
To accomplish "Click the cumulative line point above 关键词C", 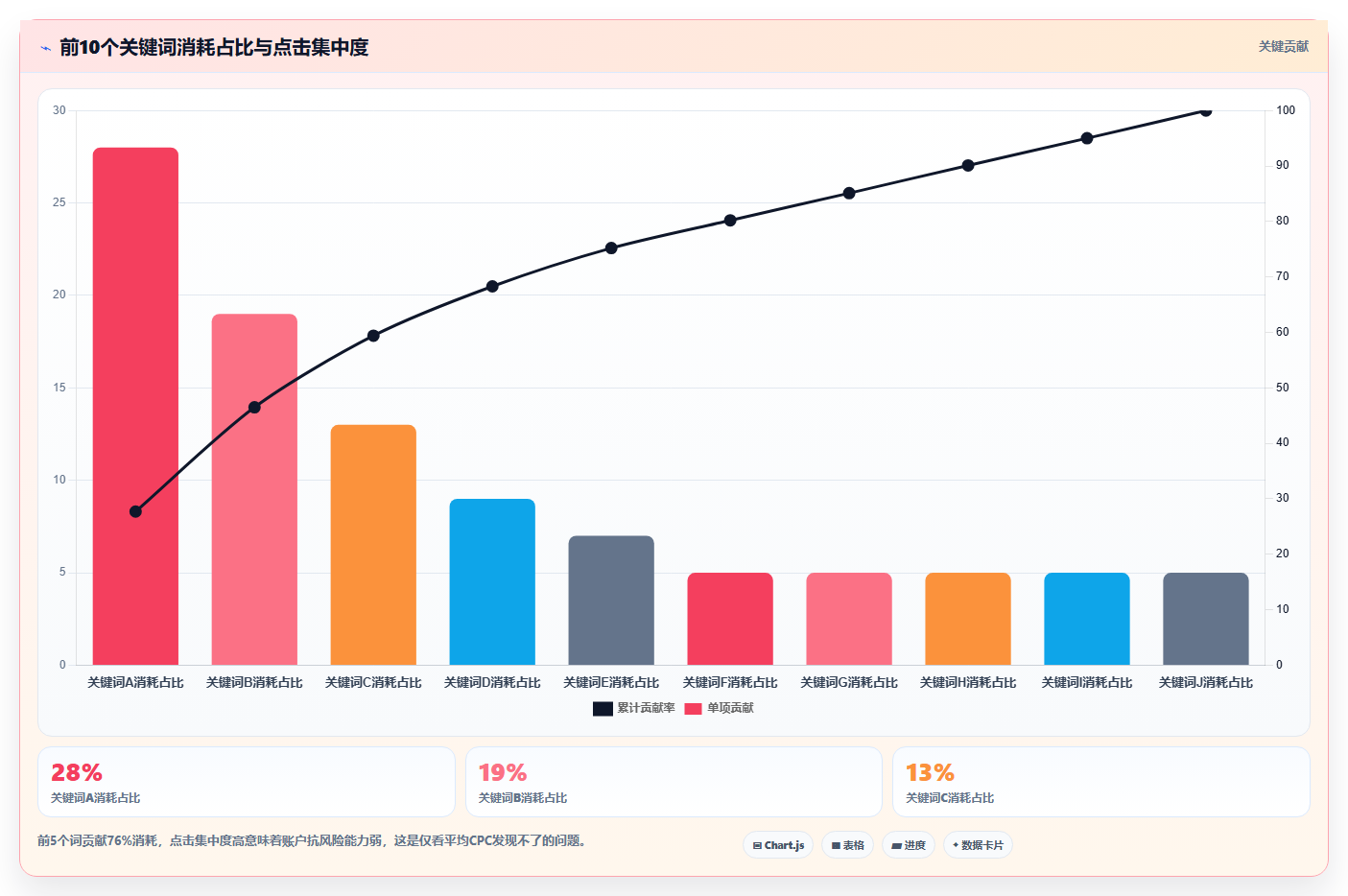I will 373,336.
